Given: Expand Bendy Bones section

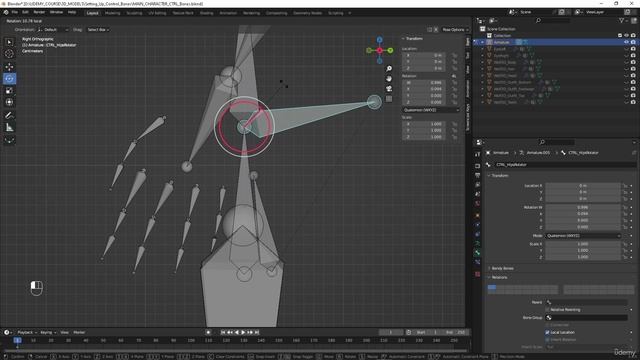Looking at the screenshot, I should [x=501, y=268].
